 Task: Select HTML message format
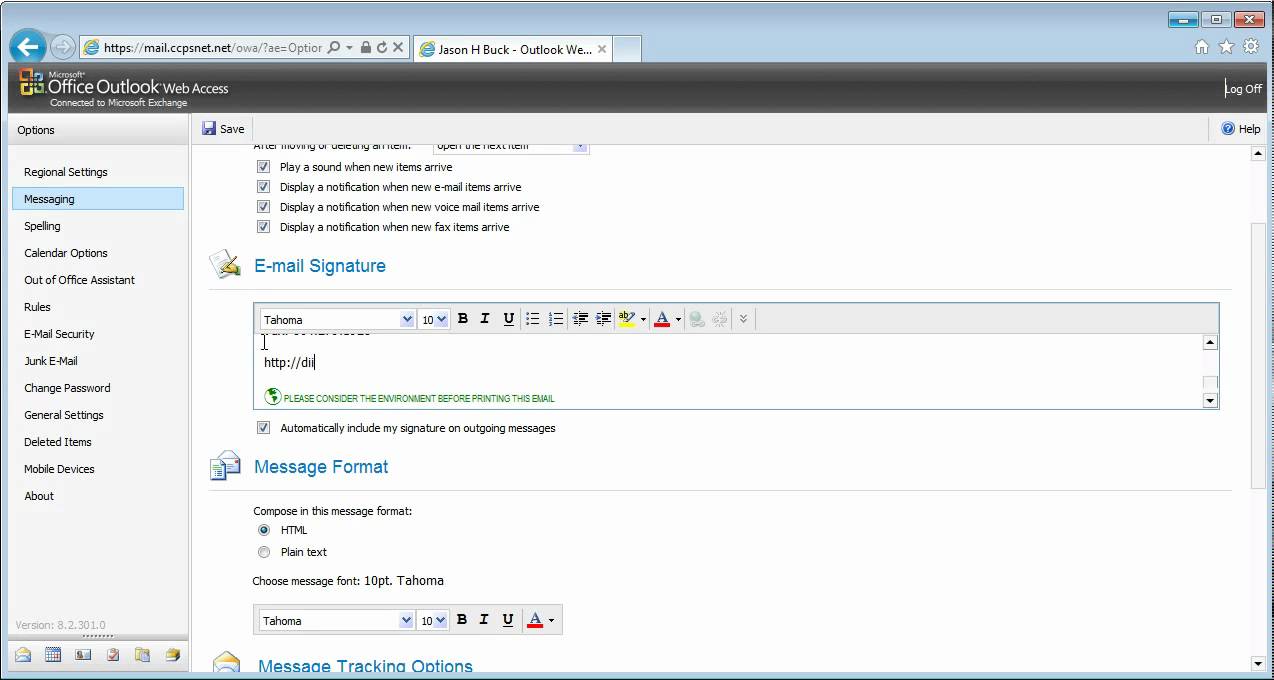click(264, 530)
